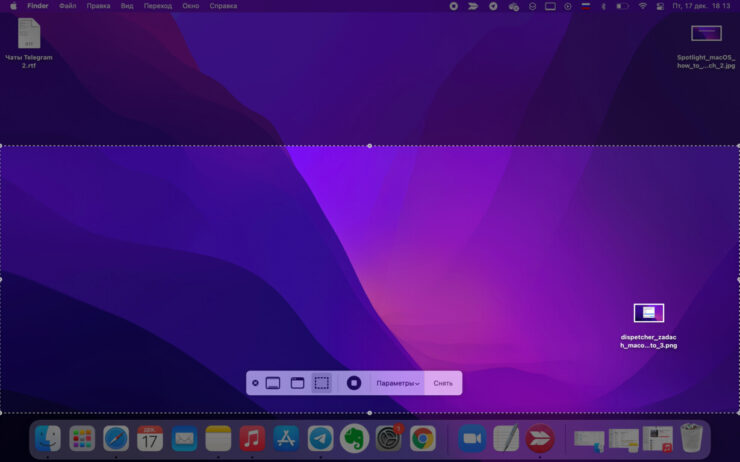Select the capture selected portion mode
The image size is (740, 462).
tap(321, 383)
